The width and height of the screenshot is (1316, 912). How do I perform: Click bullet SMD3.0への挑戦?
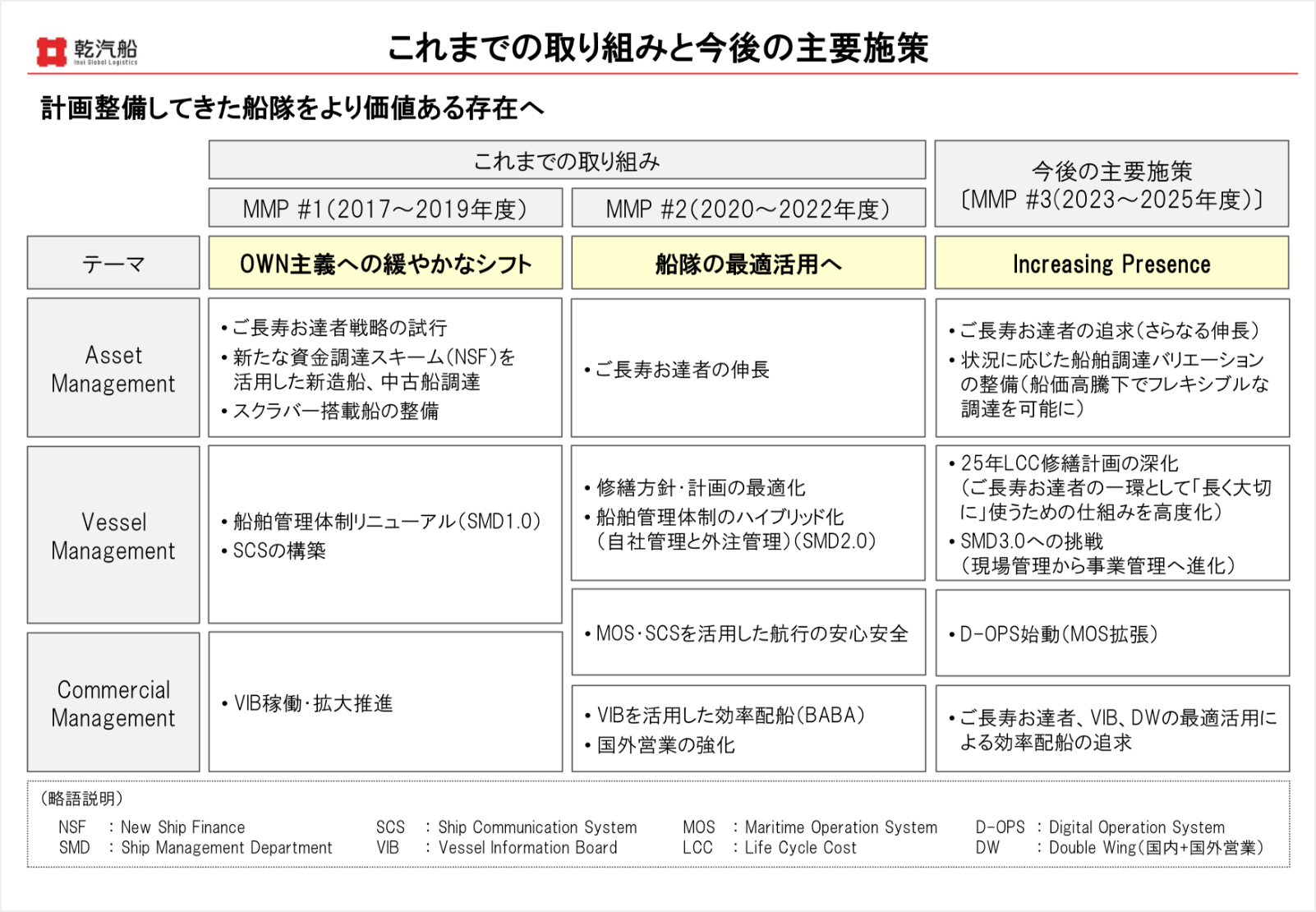pos(1026,541)
